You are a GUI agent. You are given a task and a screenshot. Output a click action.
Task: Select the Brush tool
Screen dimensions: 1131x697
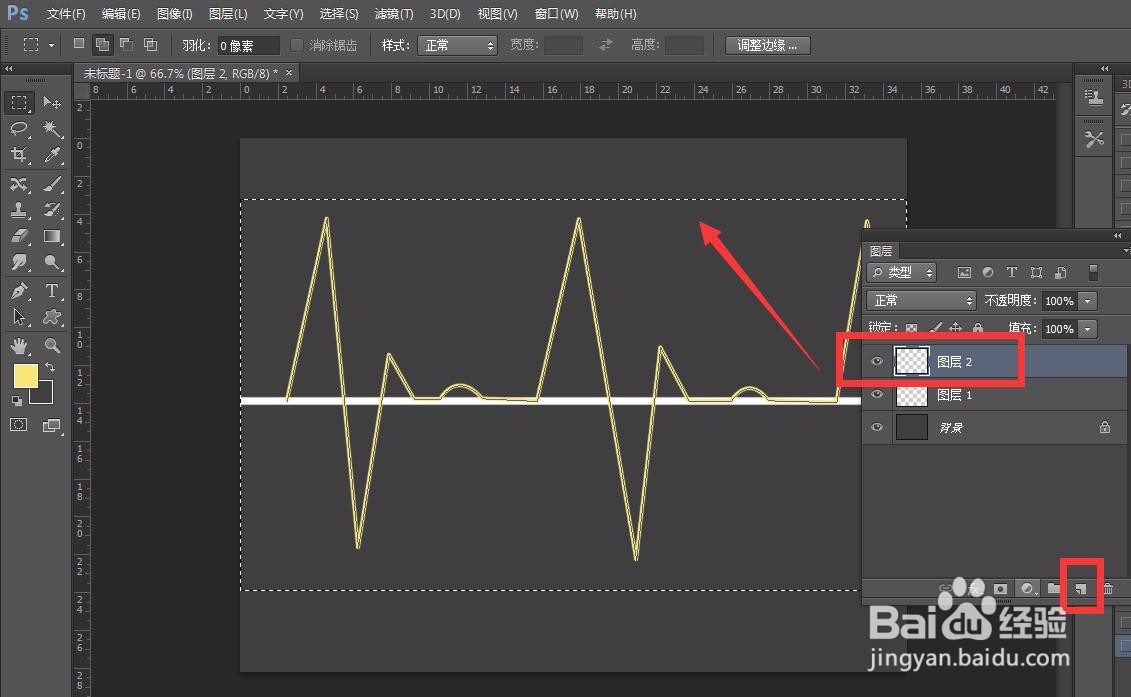pyautogui.click(x=52, y=185)
